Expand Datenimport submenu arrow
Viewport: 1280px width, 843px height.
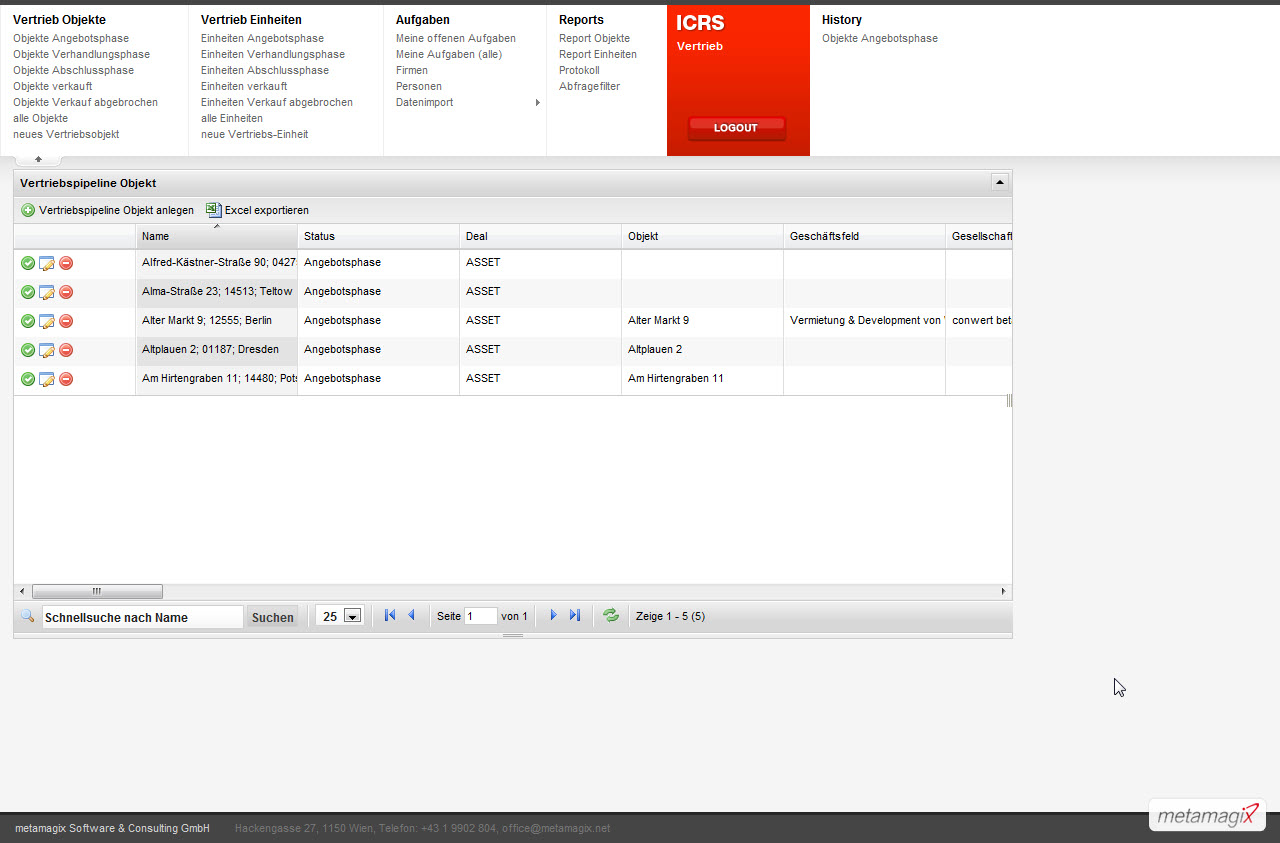point(537,102)
